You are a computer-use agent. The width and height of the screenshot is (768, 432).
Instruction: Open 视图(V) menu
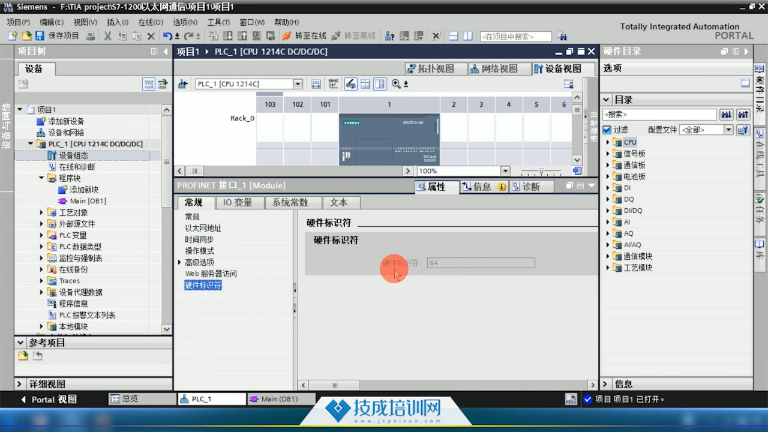point(85,22)
